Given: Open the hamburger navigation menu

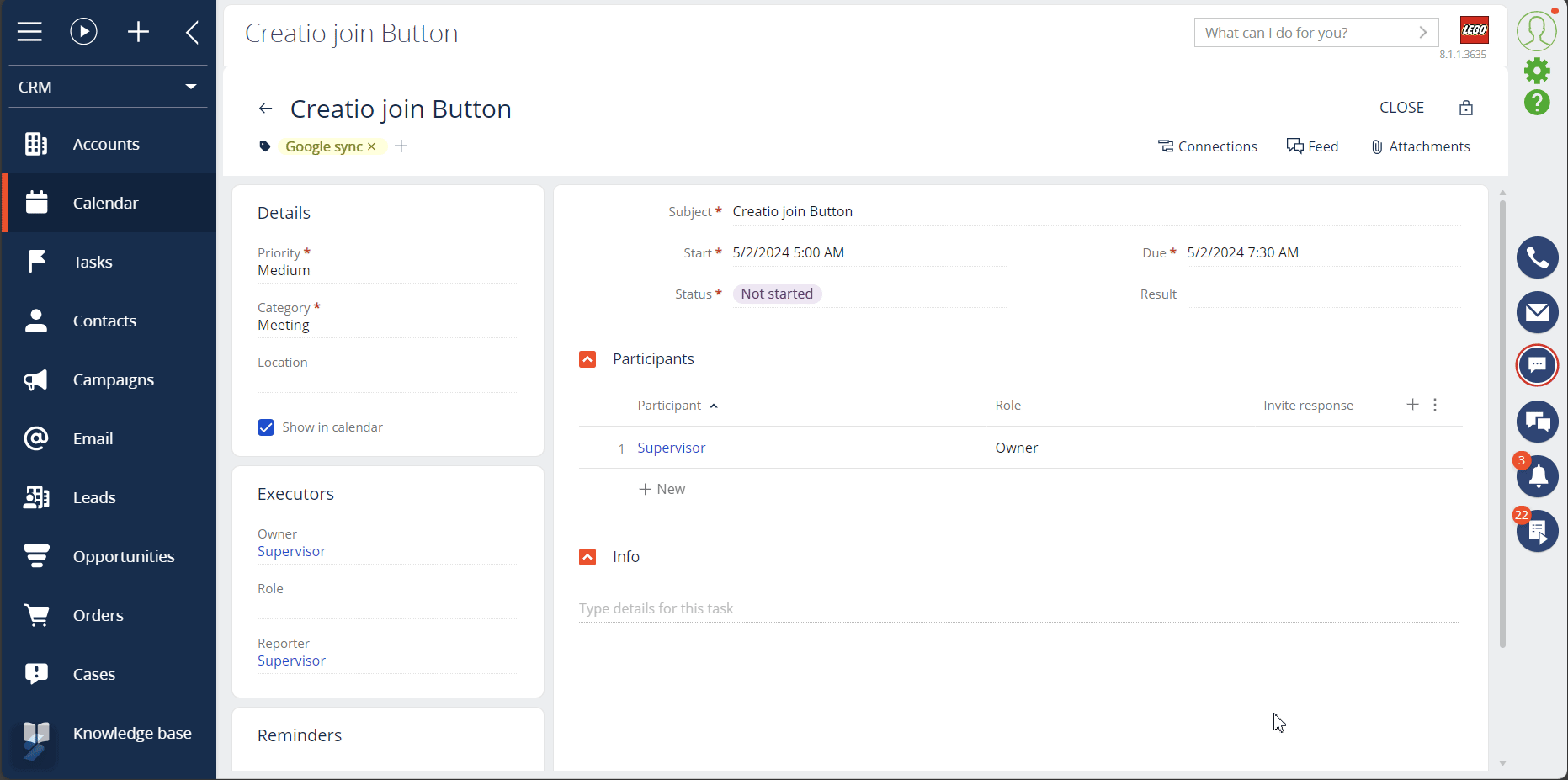Looking at the screenshot, I should click(x=29, y=32).
